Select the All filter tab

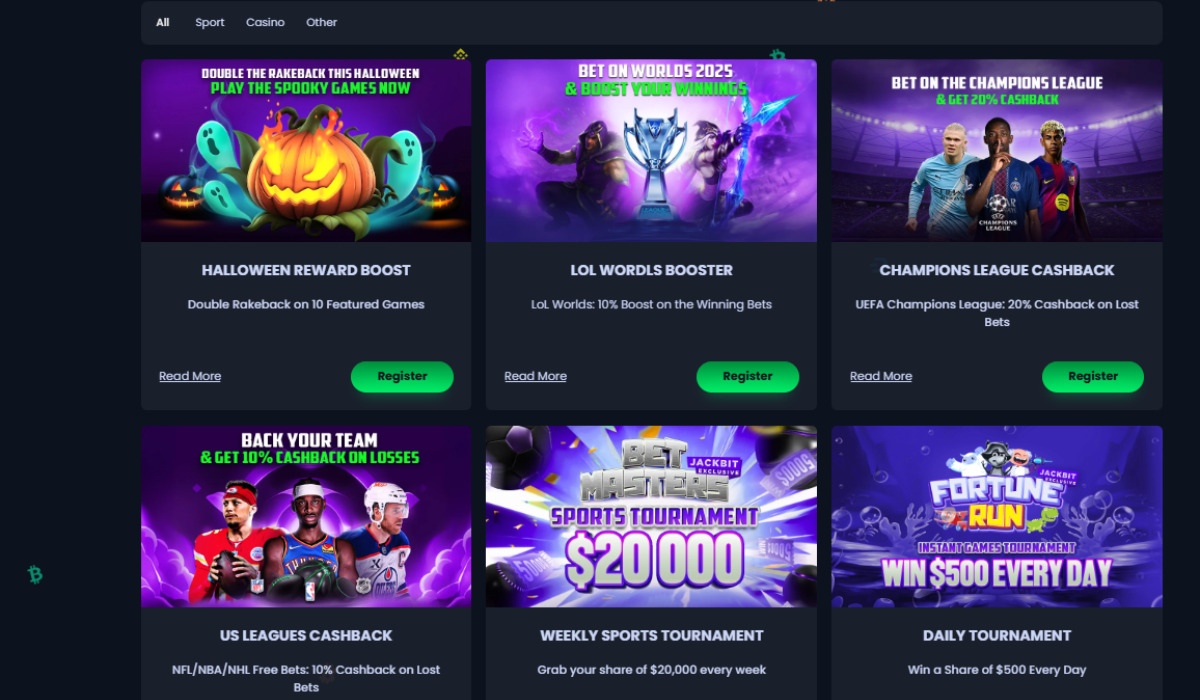(163, 22)
